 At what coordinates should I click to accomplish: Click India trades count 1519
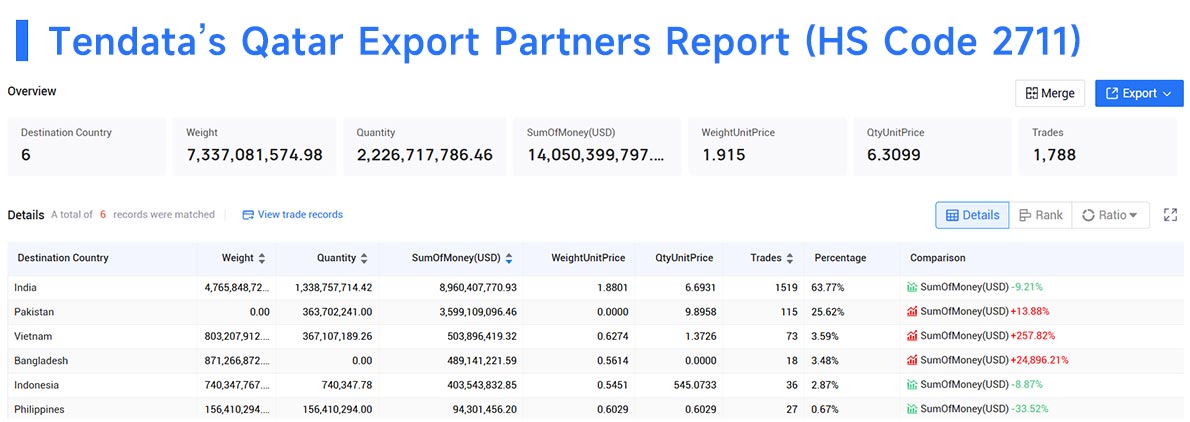(786, 288)
